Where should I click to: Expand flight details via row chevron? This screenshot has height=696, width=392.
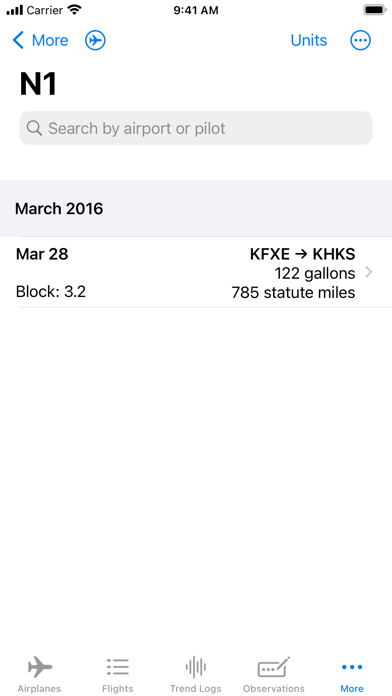368,273
